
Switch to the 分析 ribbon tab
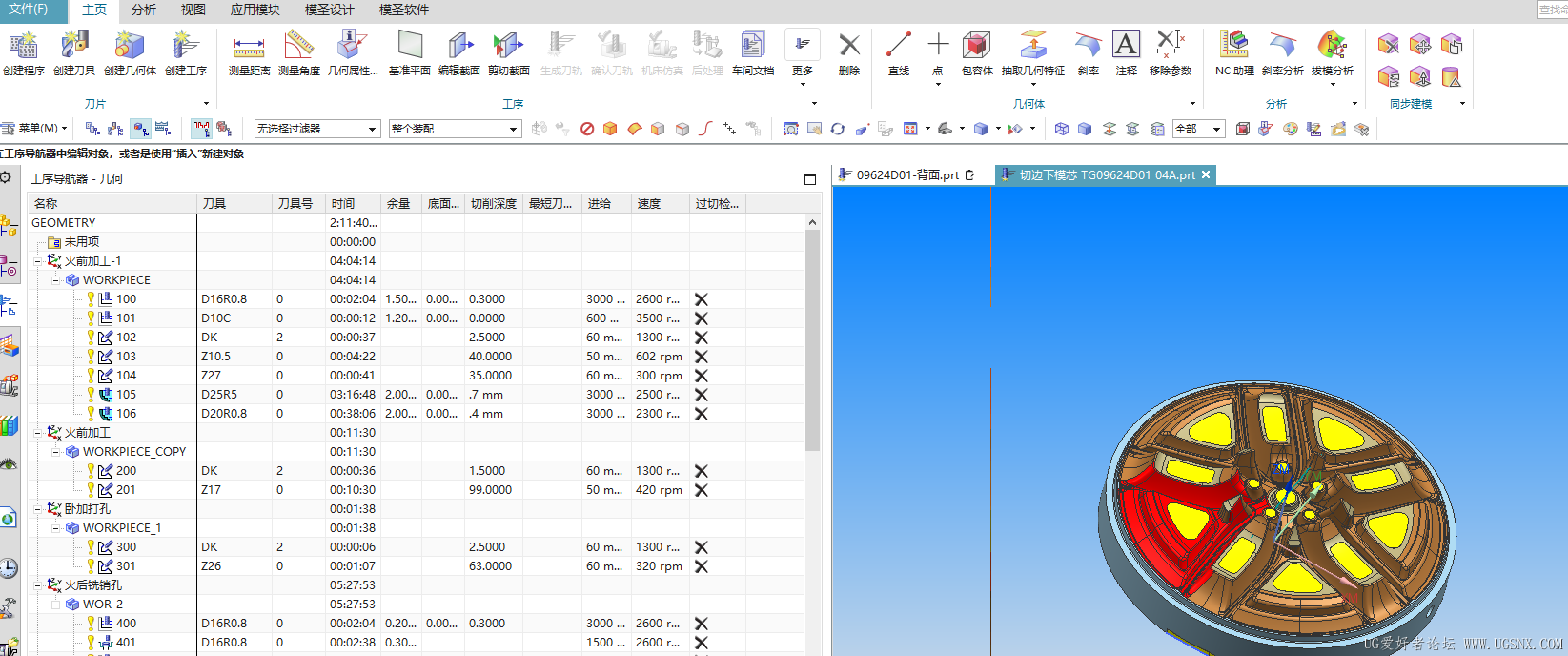pos(144,10)
